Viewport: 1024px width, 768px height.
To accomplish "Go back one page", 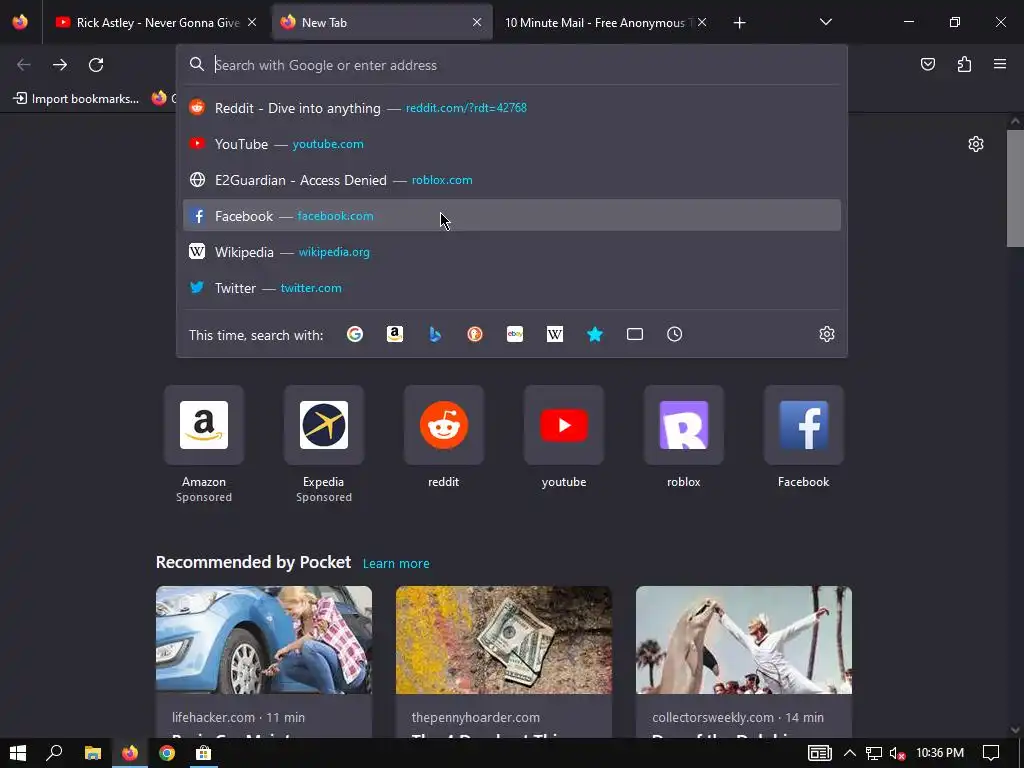I will [x=24, y=65].
